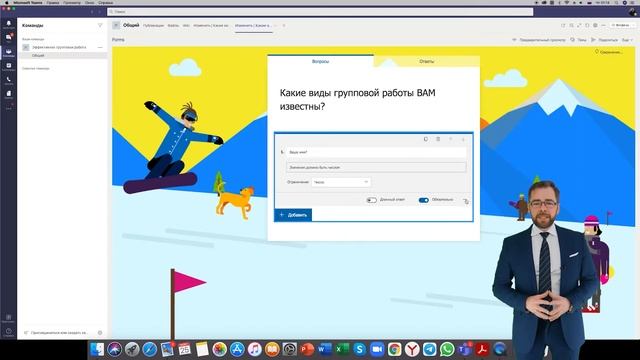Switch to the first Изменить form tab
The width and height of the screenshot is (640, 360).
pyautogui.click(x=211, y=26)
